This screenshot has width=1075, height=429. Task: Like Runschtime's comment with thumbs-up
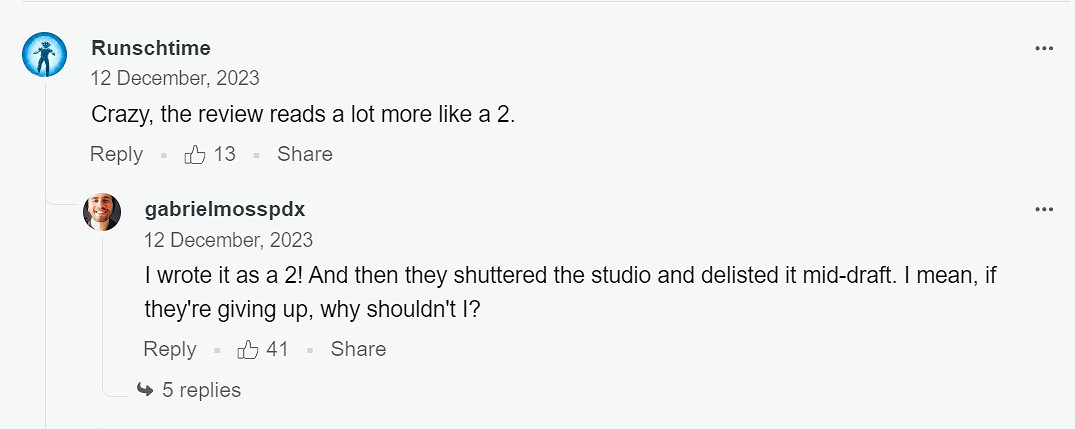pyautogui.click(x=195, y=154)
